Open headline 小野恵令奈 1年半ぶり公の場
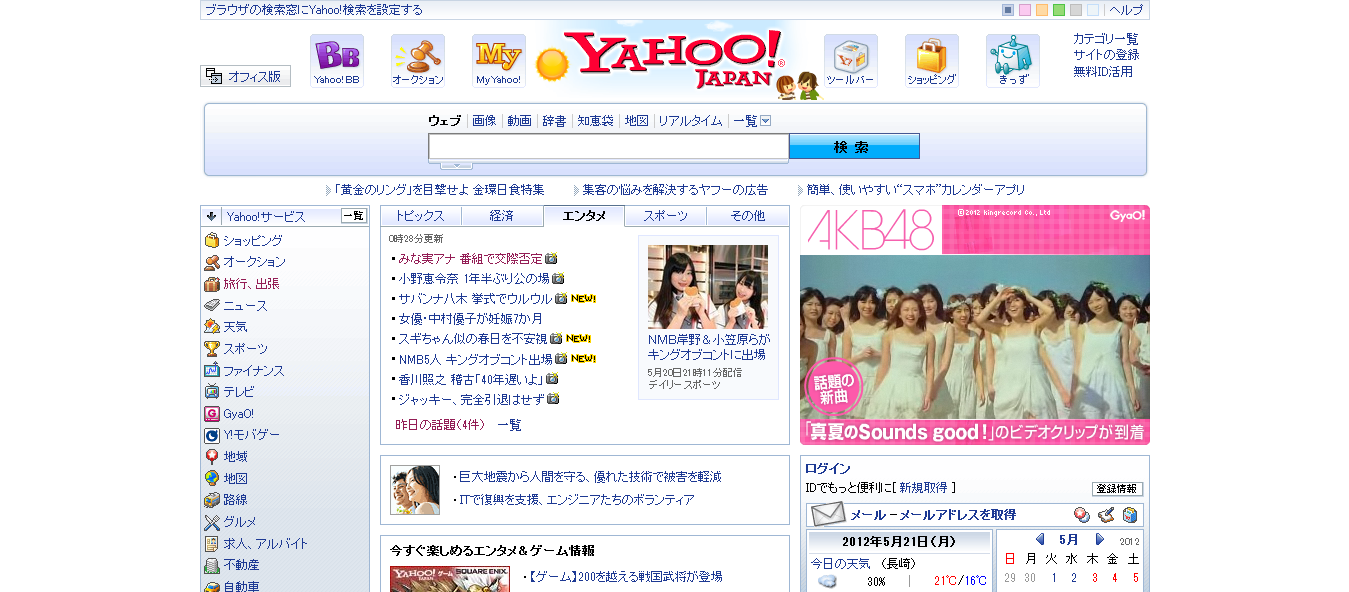This screenshot has width=1349, height=592. (474, 278)
